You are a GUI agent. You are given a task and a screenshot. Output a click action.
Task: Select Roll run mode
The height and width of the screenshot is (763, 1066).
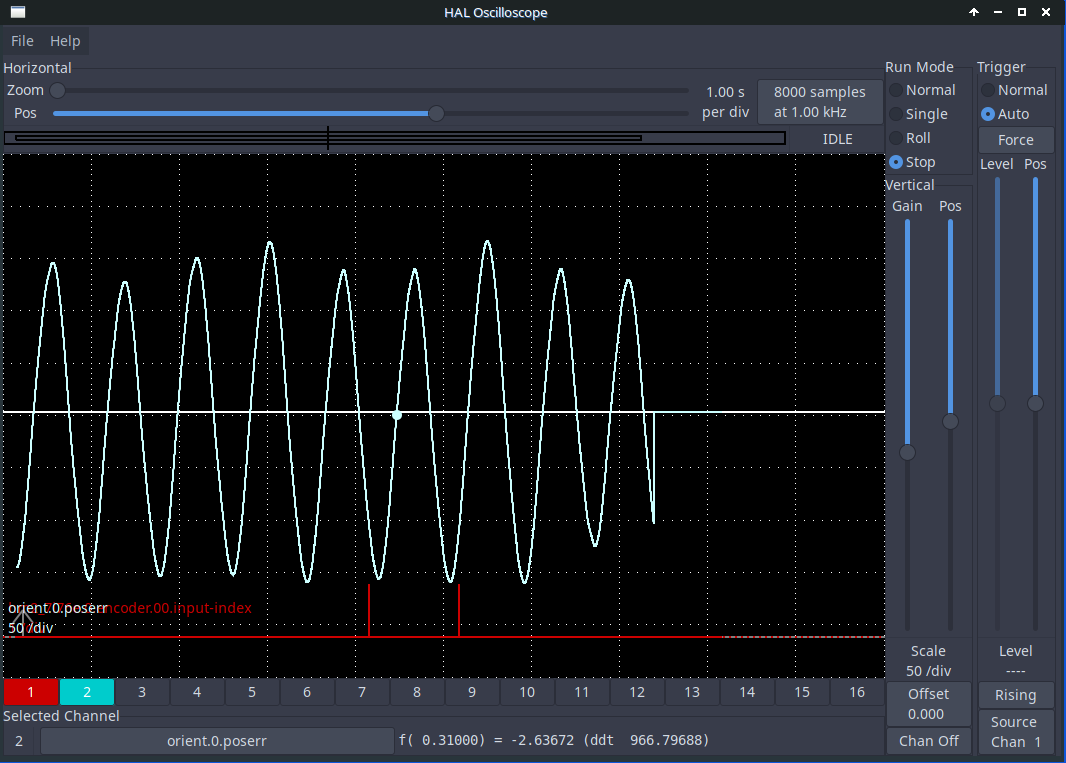(910, 138)
